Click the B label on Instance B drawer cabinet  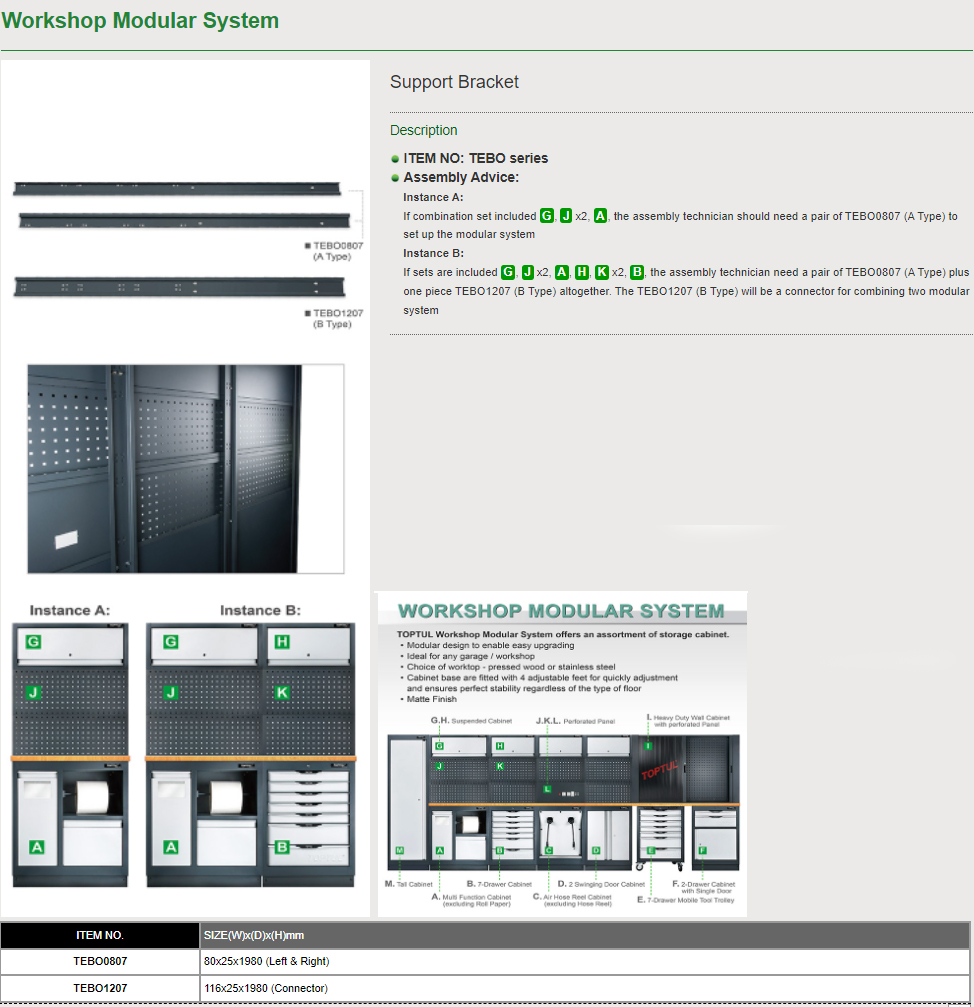click(x=282, y=847)
